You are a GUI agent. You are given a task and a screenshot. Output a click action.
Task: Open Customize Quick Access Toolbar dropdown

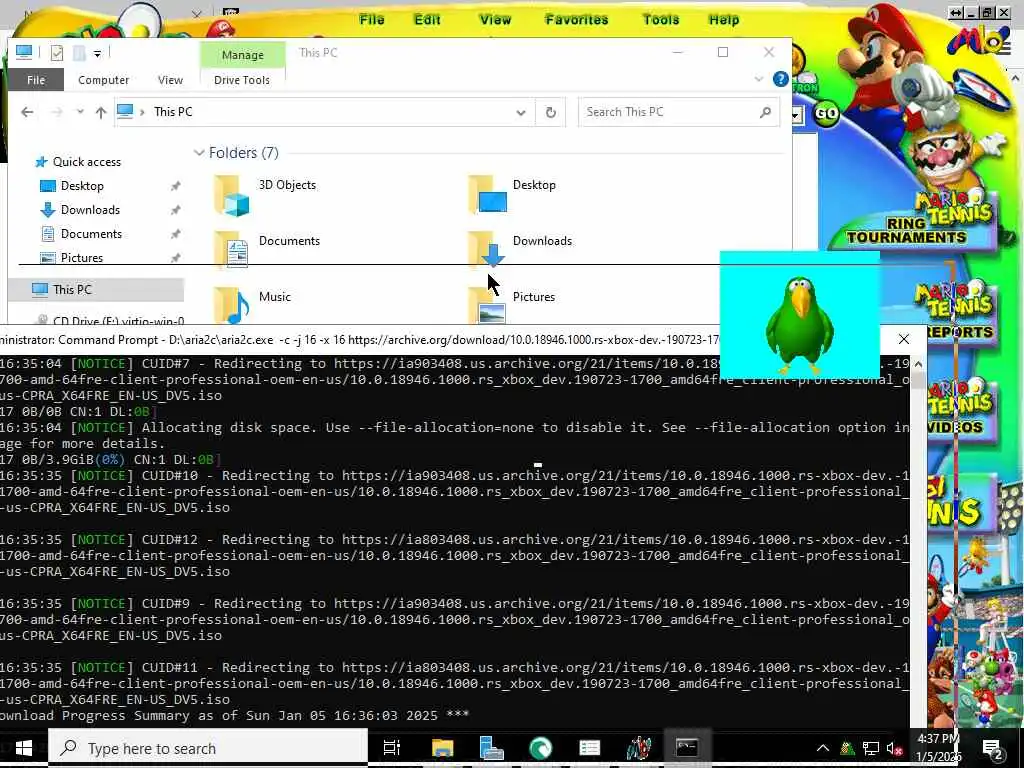coord(97,54)
